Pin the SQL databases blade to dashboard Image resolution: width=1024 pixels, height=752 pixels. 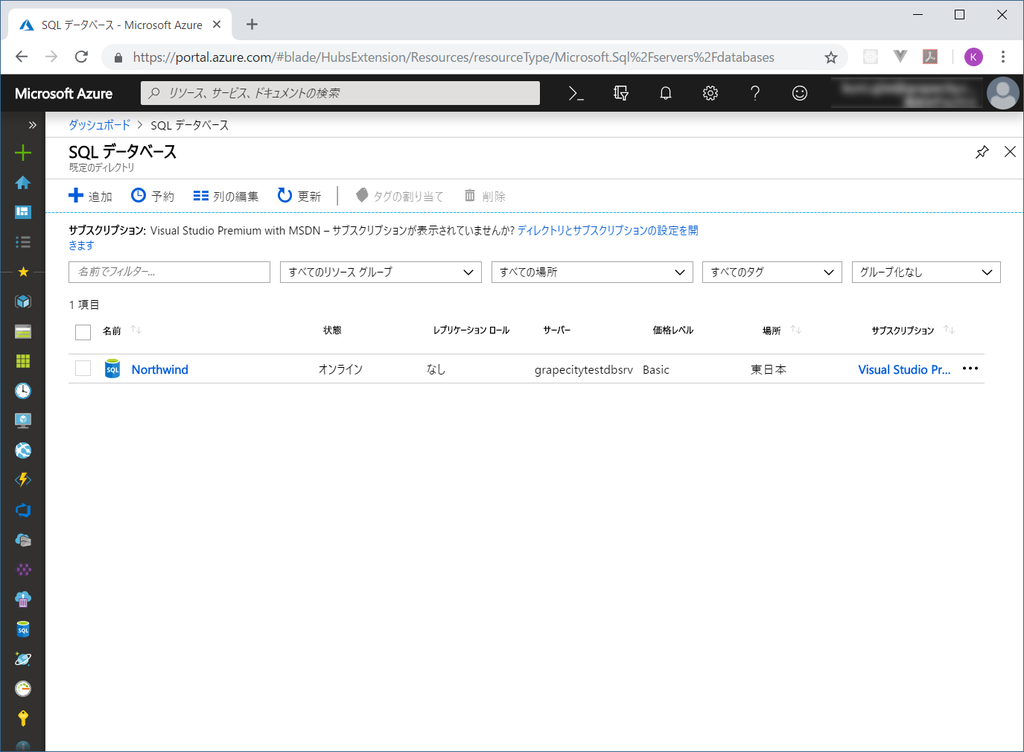[x=982, y=152]
